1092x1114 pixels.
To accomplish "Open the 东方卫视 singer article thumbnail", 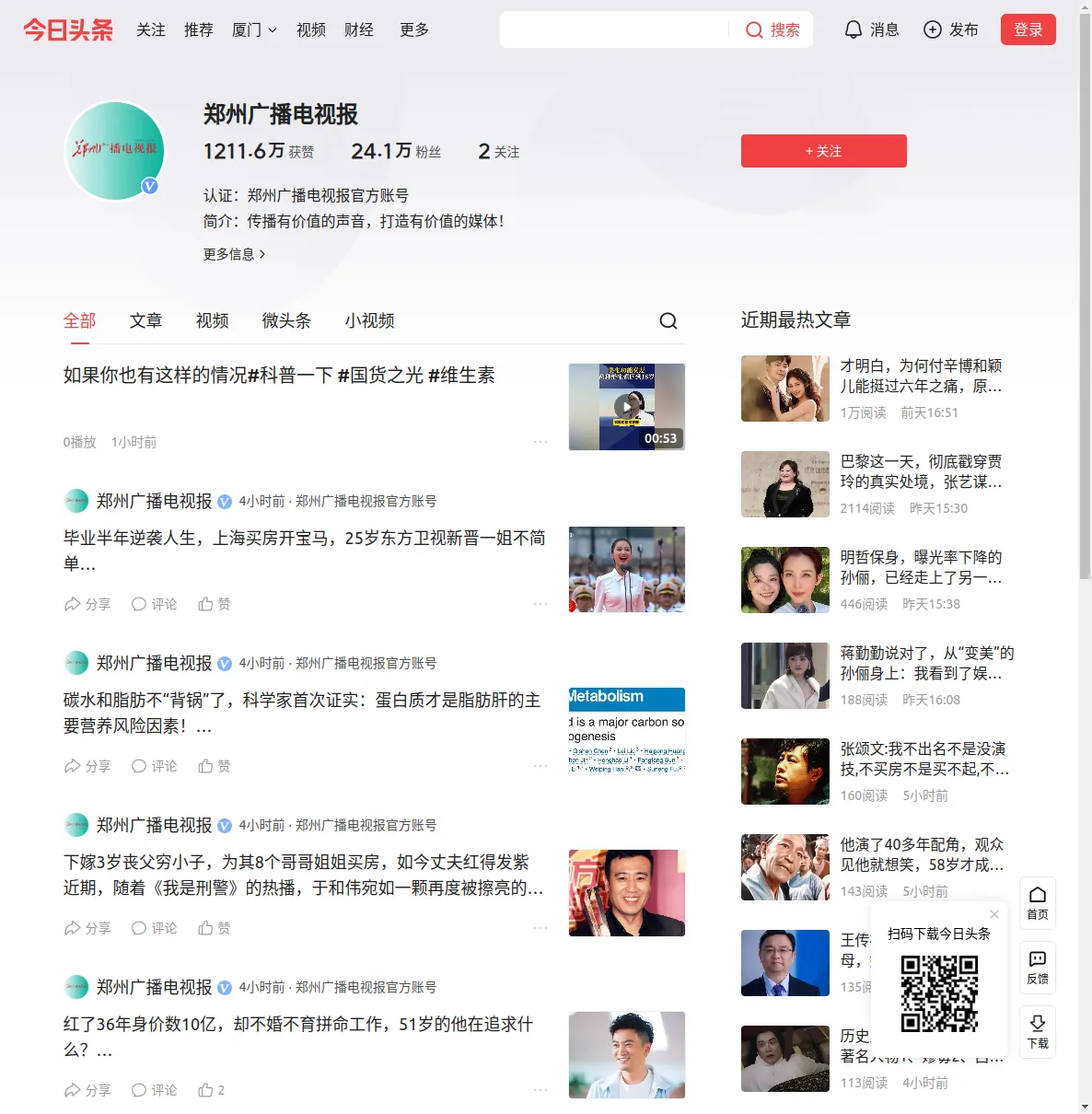I will pos(627,569).
